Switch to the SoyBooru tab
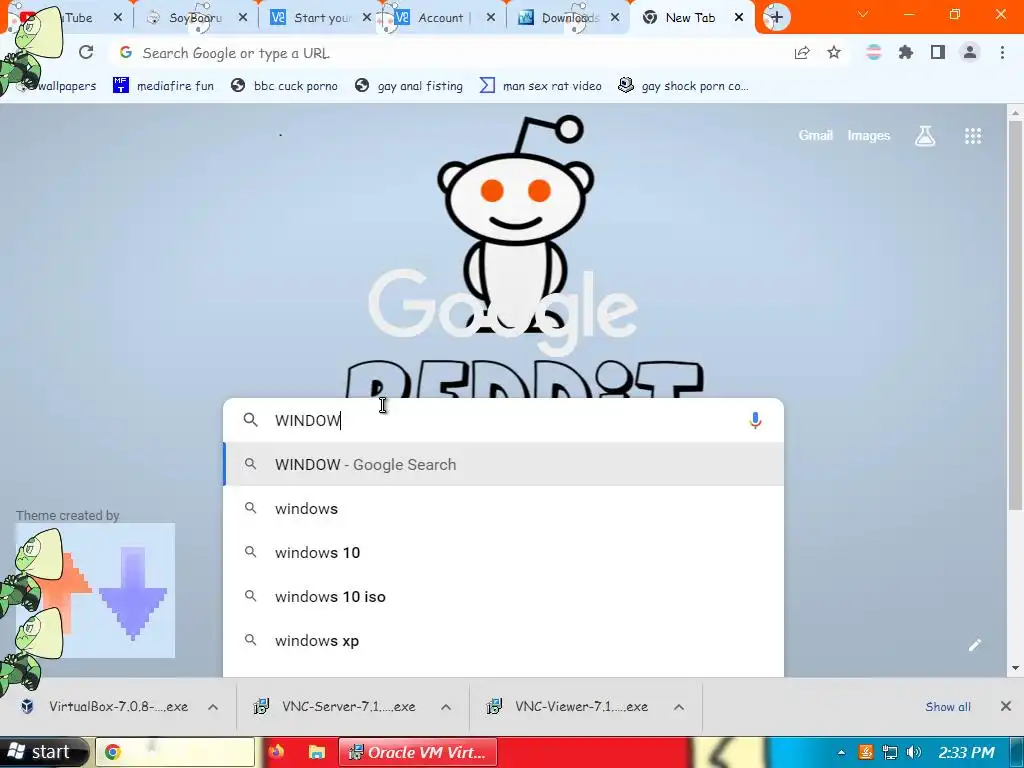The height and width of the screenshot is (768, 1024). [x=195, y=18]
